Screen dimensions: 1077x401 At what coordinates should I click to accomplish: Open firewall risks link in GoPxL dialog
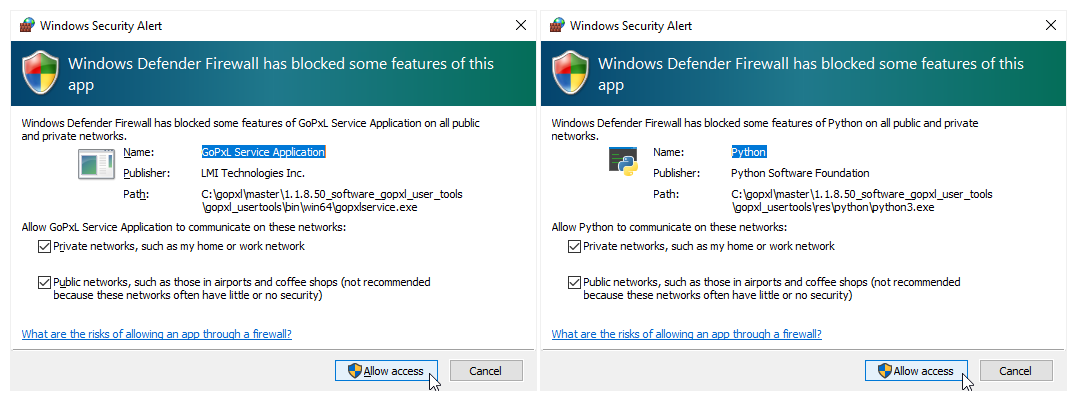(156, 334)
